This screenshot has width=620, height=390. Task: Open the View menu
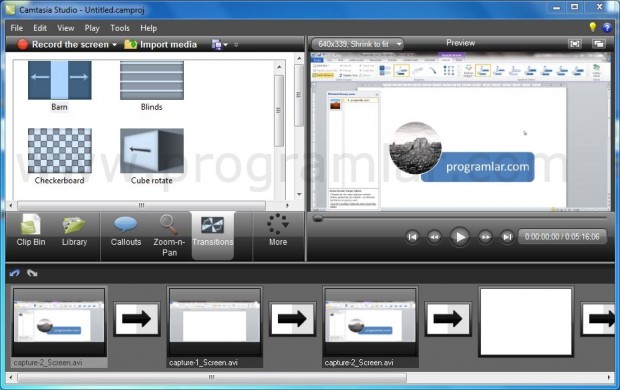coord(66,28)
